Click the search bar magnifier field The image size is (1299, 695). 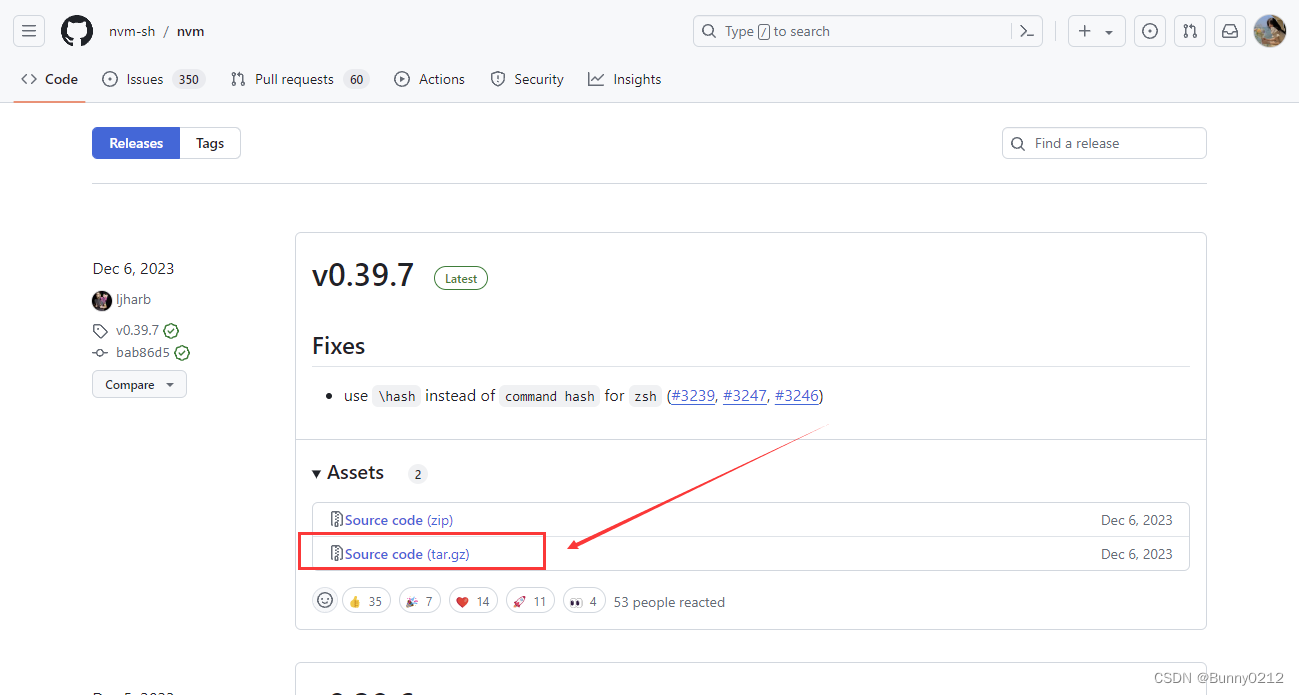[868, 31]
